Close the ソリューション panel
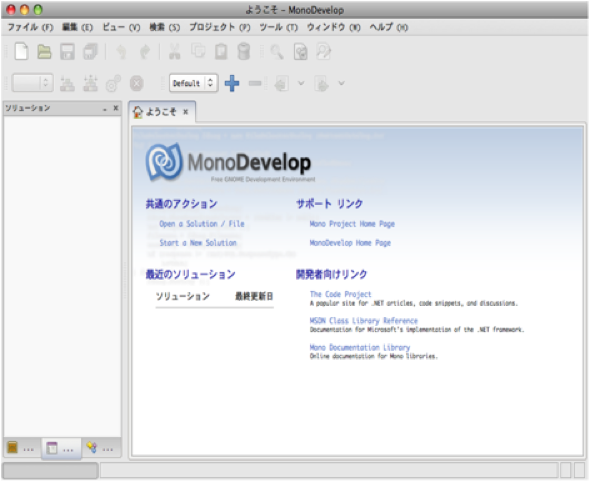 (116, 108)
